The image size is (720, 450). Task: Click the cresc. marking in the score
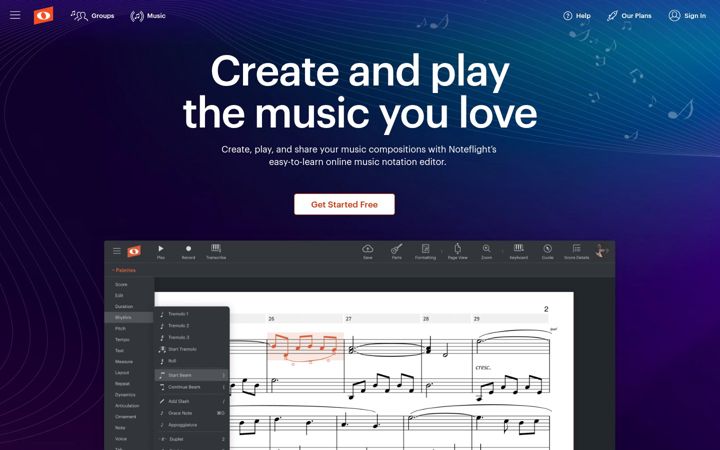coord(483,368)
